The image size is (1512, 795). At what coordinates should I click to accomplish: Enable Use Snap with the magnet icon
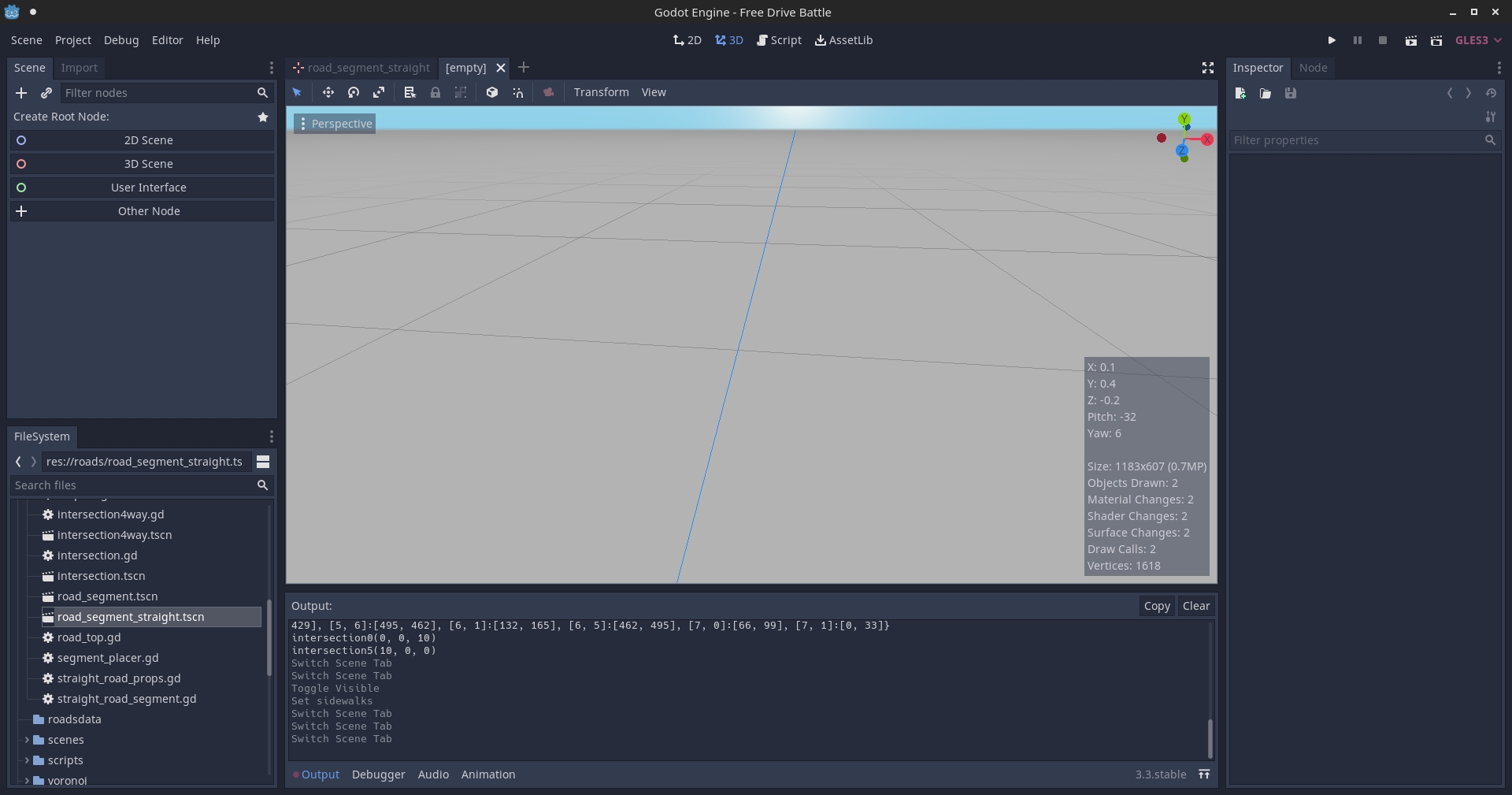[x=517, y=92]
